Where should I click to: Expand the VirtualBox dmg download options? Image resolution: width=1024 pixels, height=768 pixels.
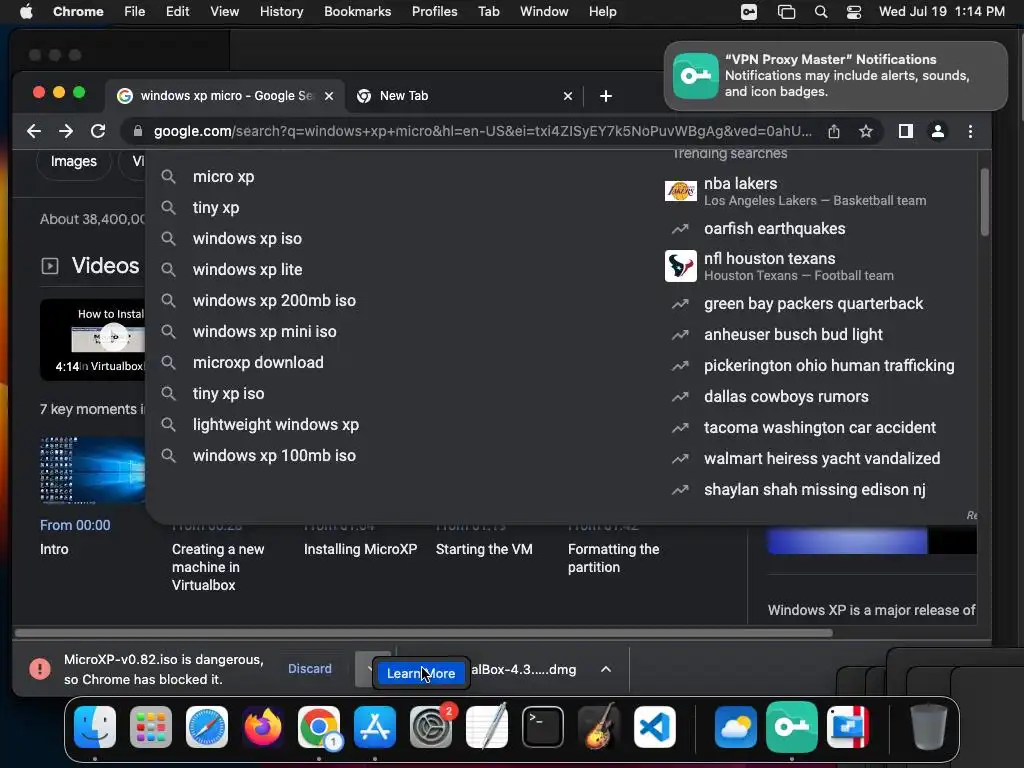(x=606, y=669)
